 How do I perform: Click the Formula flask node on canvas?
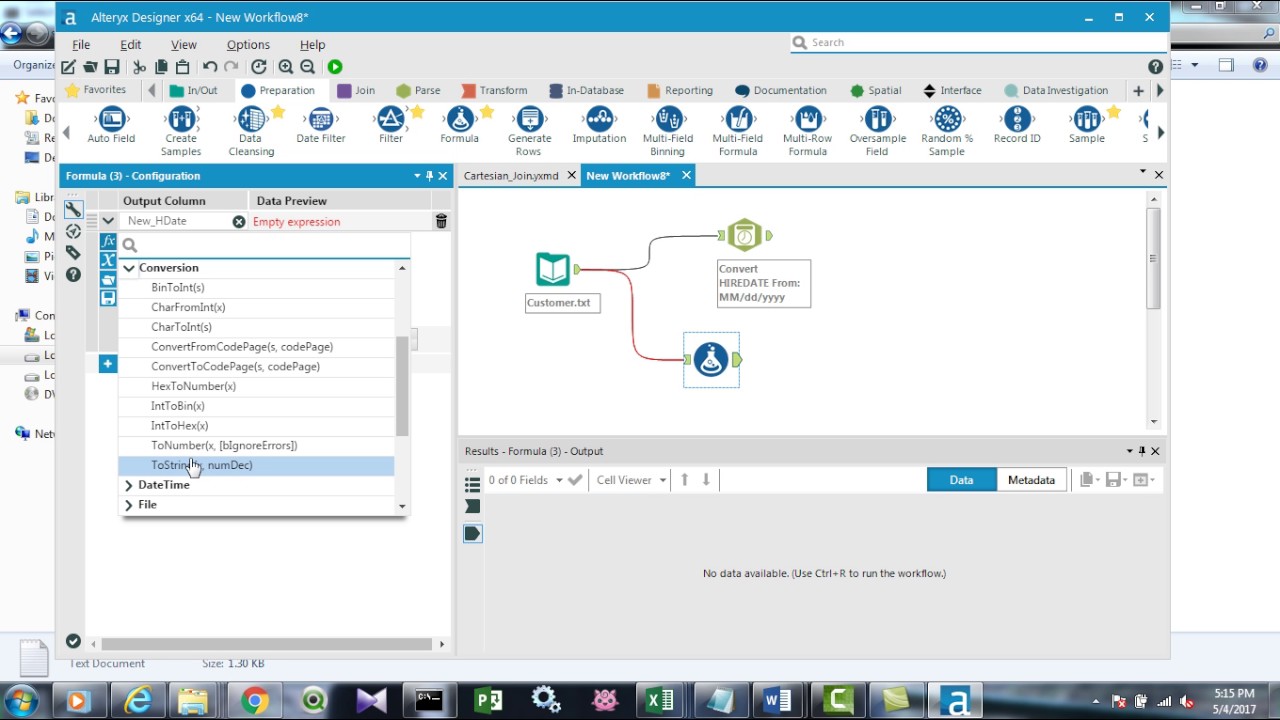tap(711, 360)
